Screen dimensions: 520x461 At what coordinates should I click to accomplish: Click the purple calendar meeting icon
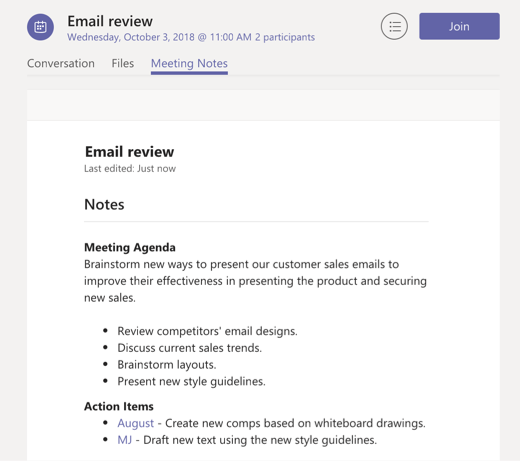click(x=40, y=27)
